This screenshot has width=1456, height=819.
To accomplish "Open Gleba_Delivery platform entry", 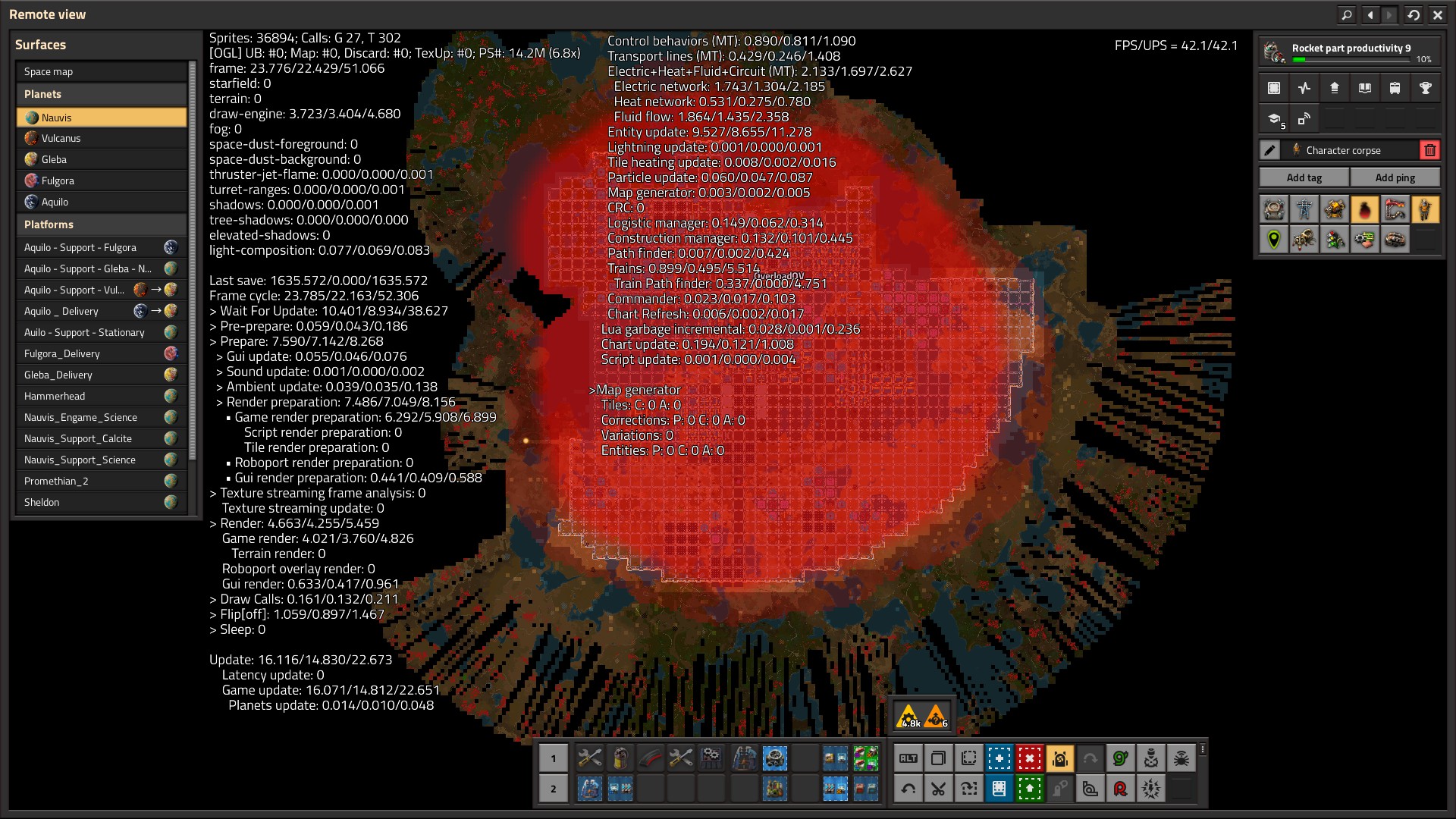I will pyautogui.click(x=102, y=375).
